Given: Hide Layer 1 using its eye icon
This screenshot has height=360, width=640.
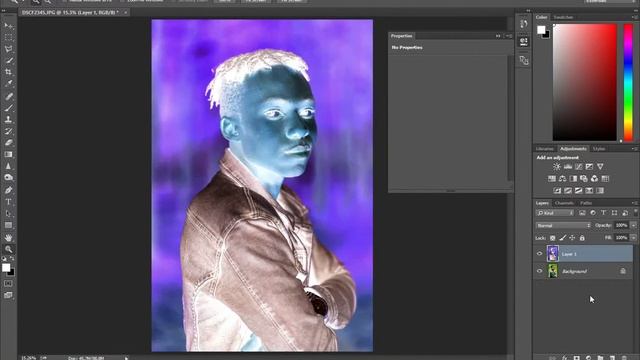Looking at the screenshot, I should coord(540,254).
